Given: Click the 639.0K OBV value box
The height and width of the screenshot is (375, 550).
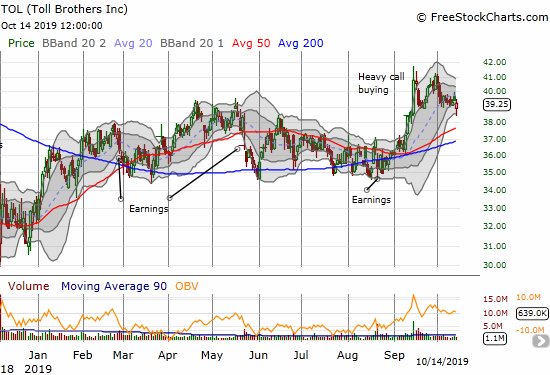Looking at the screenshot, I should click(x=532, y=313).
